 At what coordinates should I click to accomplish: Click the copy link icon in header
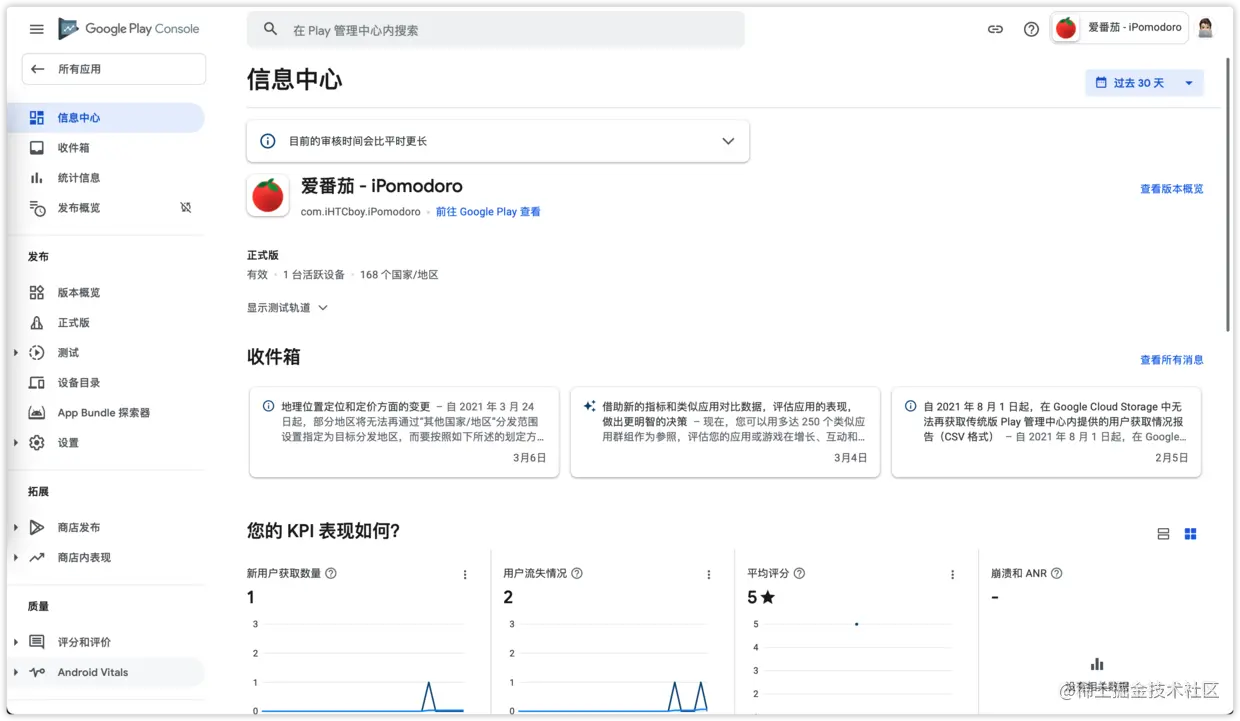(995, 29)
